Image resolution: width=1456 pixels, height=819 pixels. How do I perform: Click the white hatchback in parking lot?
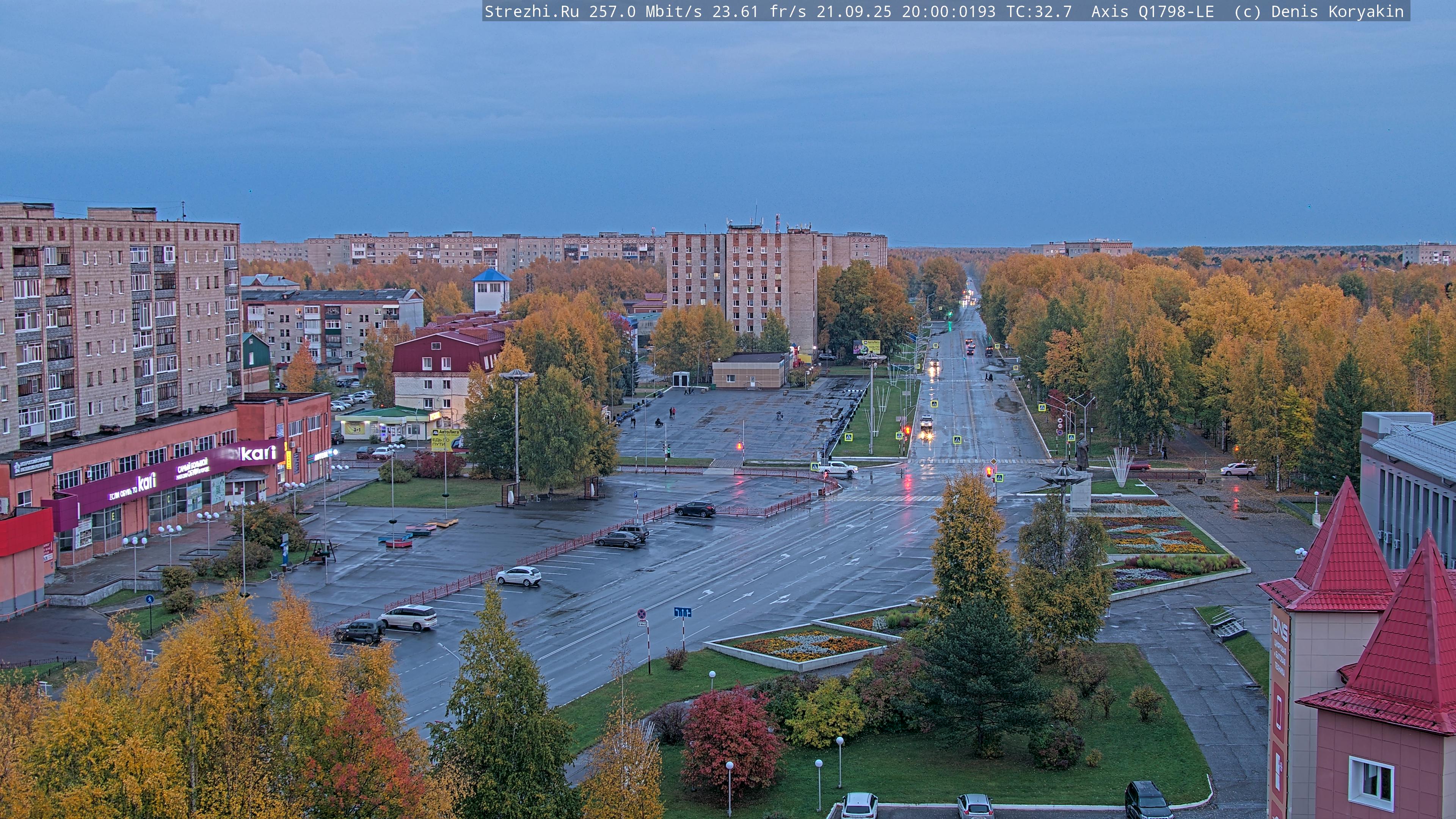tap(518, 576)
